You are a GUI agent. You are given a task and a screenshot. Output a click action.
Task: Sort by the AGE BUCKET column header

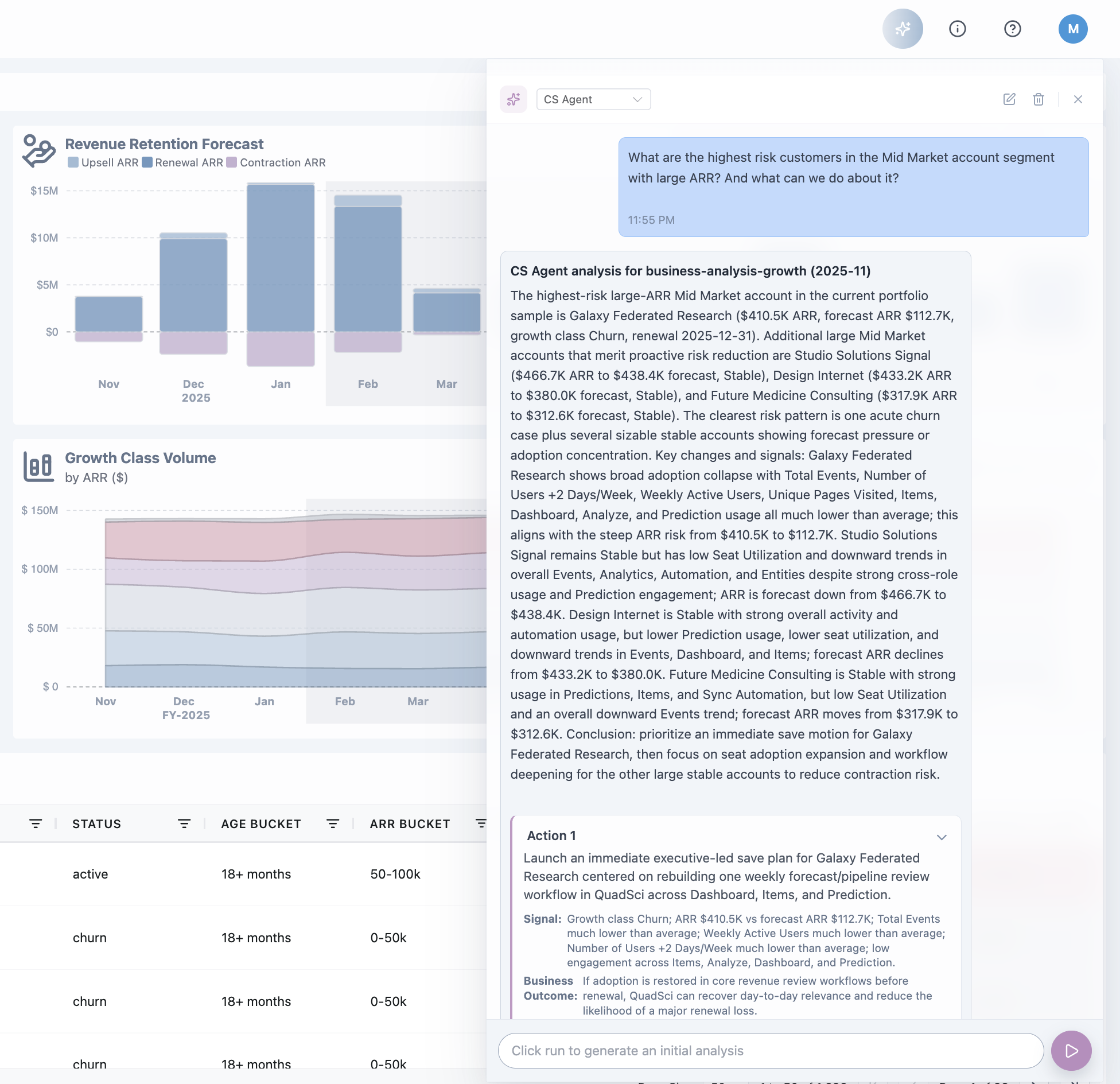click(261, 823)
